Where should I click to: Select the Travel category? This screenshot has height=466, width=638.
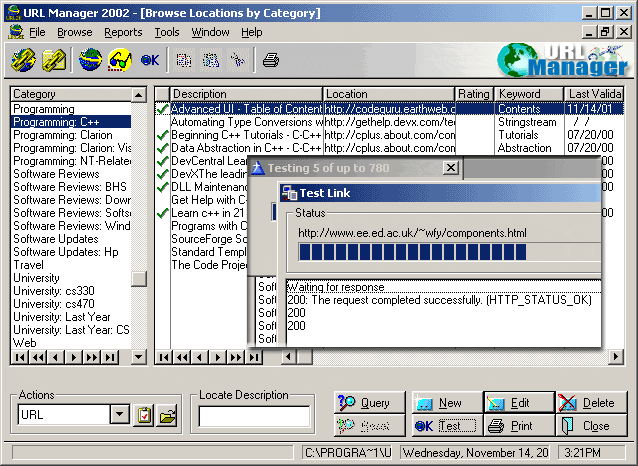pyautogui.click(x=71, y=265)
